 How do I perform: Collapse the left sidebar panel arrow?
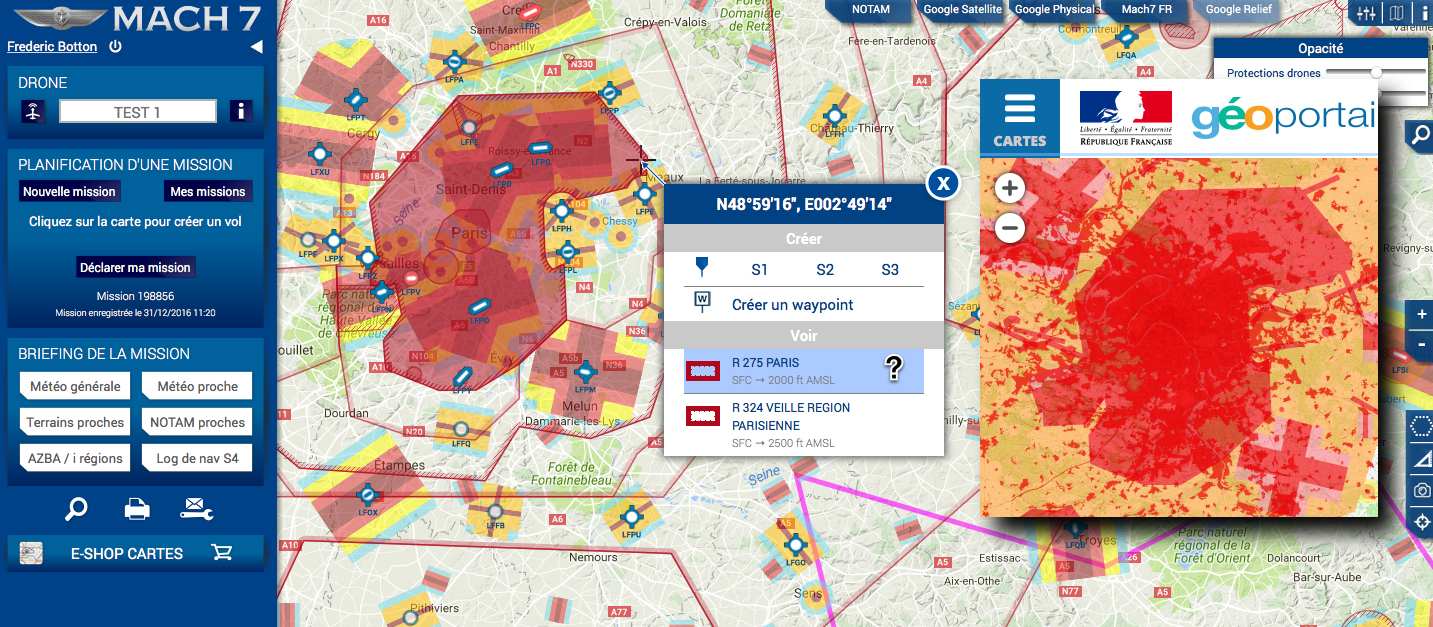point(256,46)
